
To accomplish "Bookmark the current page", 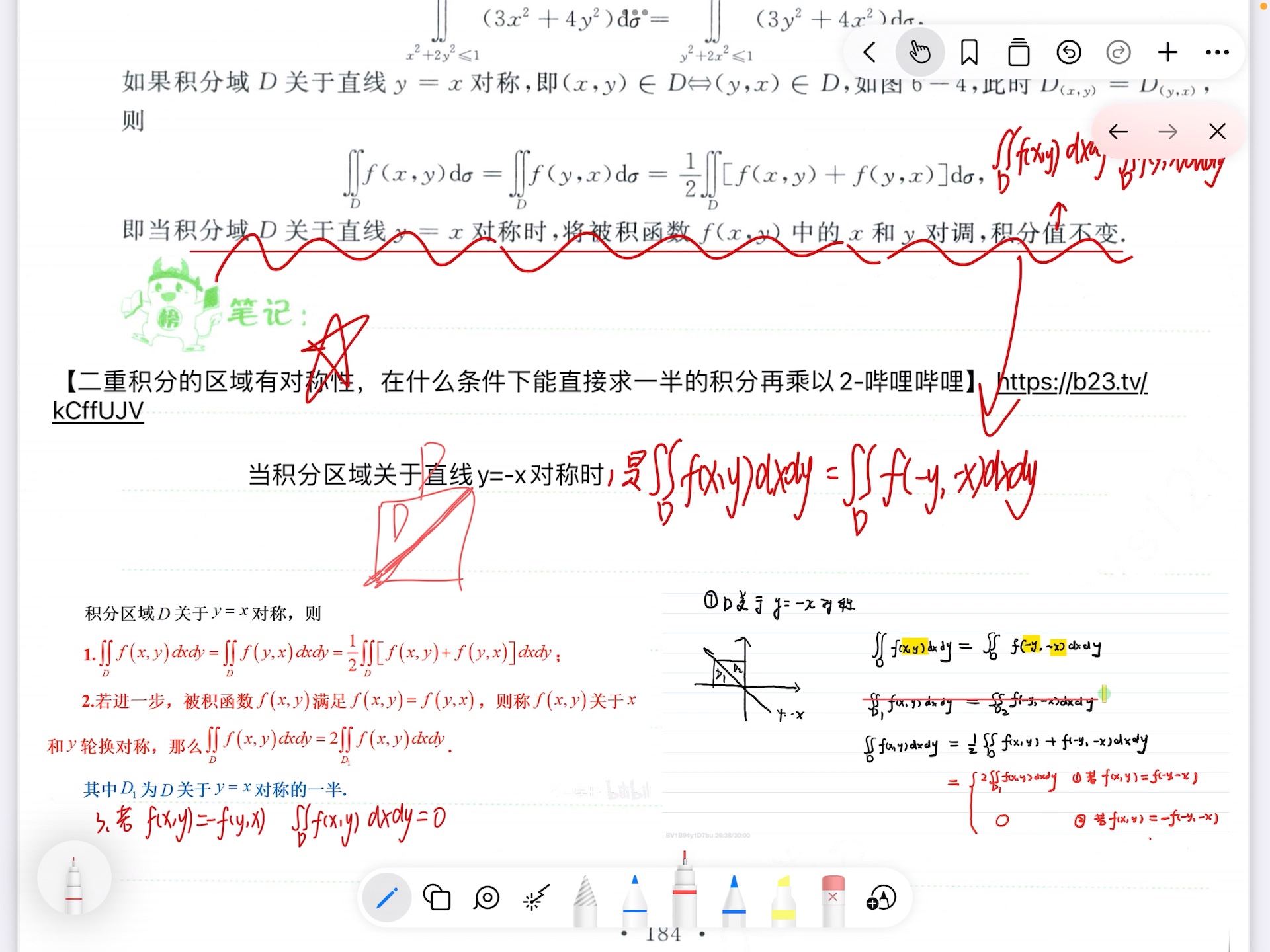I will (969, 52).
